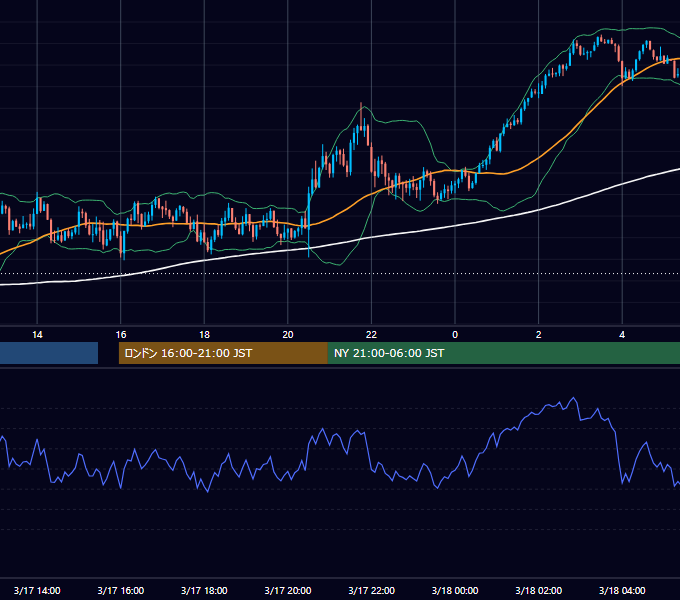
Task: Click the 3/18 04:00 date label
Action: (622, 590)
